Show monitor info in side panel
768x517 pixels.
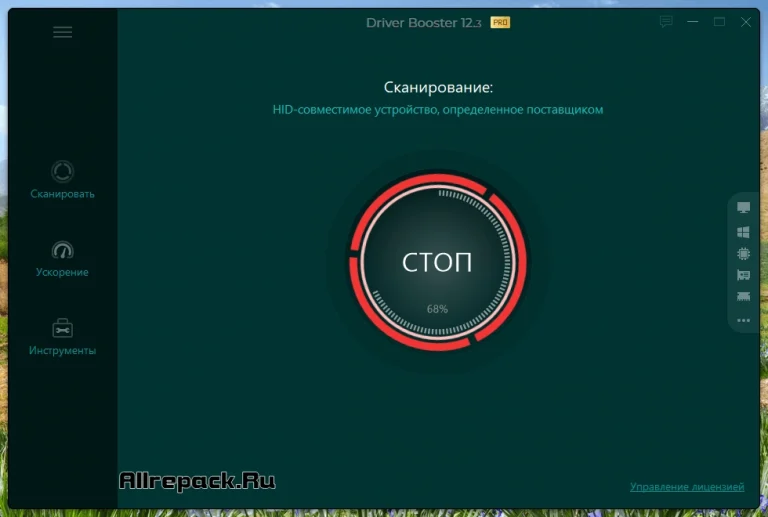click(744, 208)
